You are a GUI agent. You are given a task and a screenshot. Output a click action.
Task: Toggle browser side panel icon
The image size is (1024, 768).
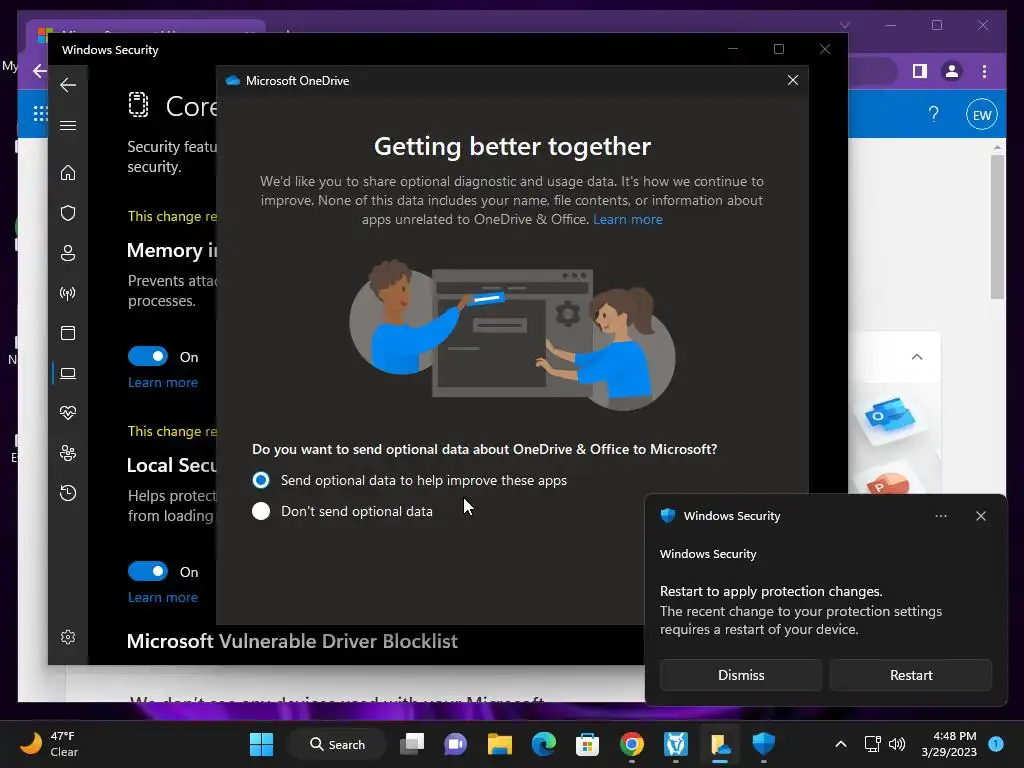920,71
